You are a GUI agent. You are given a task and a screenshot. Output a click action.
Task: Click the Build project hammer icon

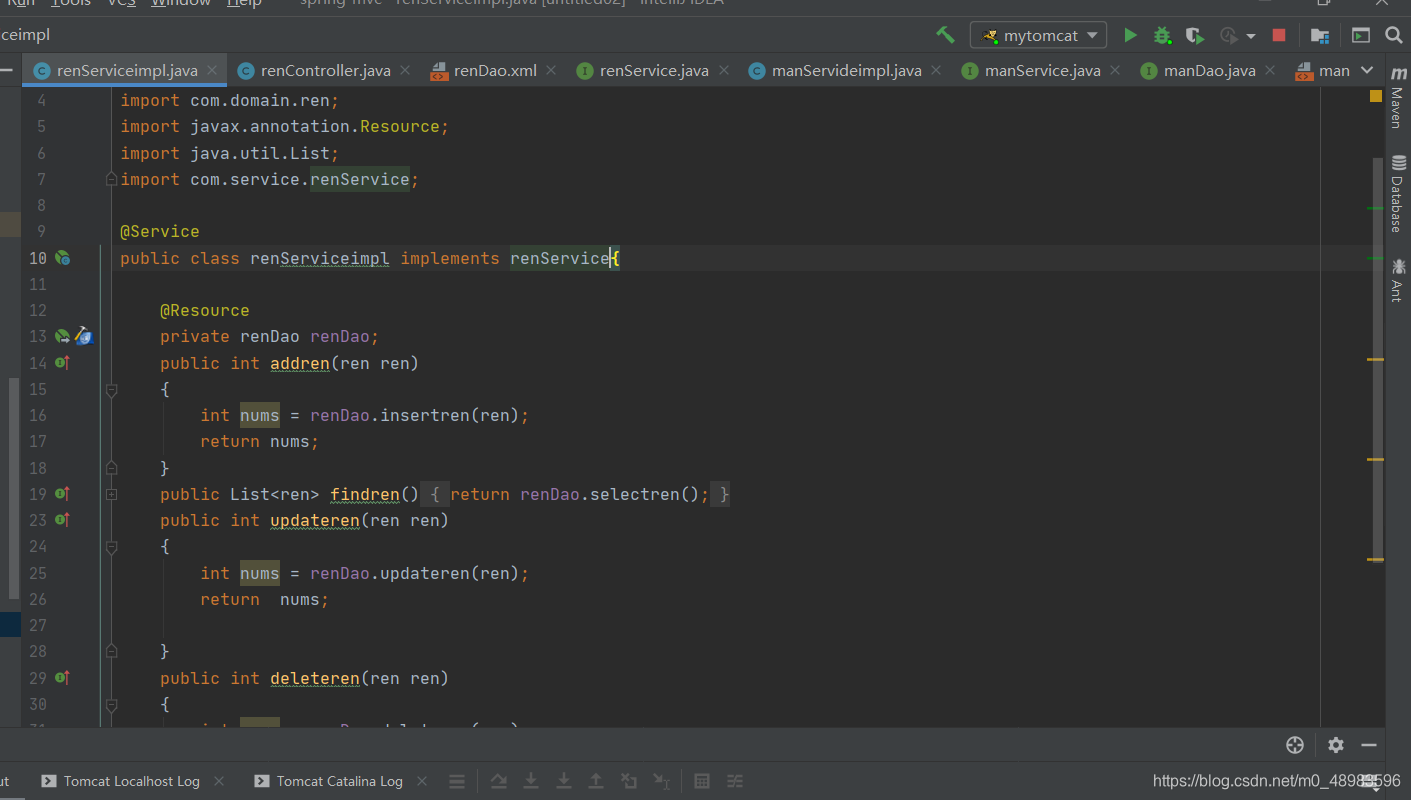pyautogui.click(x=945, y=35)
